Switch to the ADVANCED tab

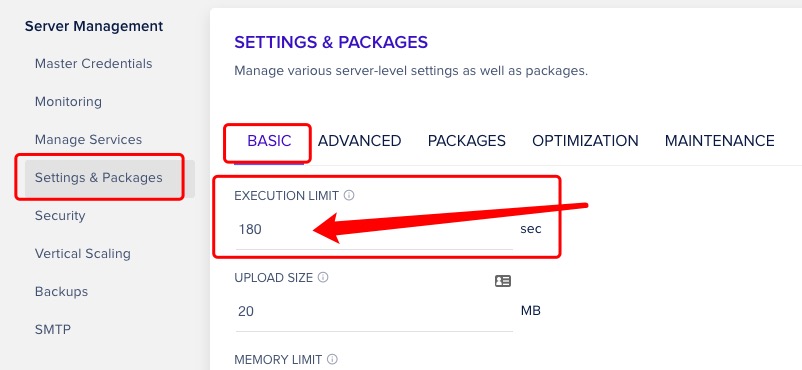360,141
